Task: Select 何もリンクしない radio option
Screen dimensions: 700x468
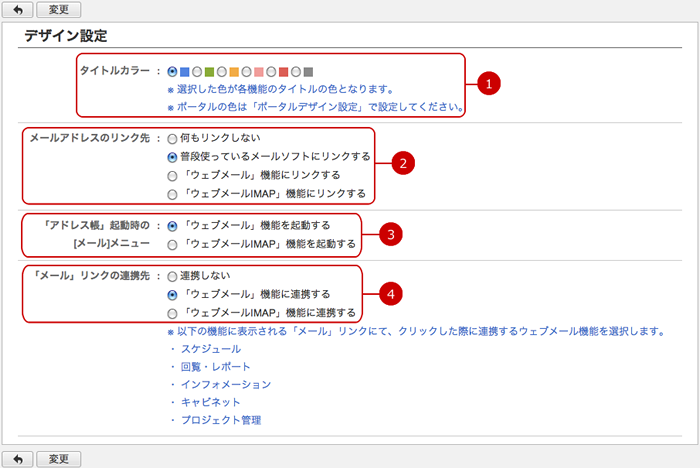Action: pos(172,139)
